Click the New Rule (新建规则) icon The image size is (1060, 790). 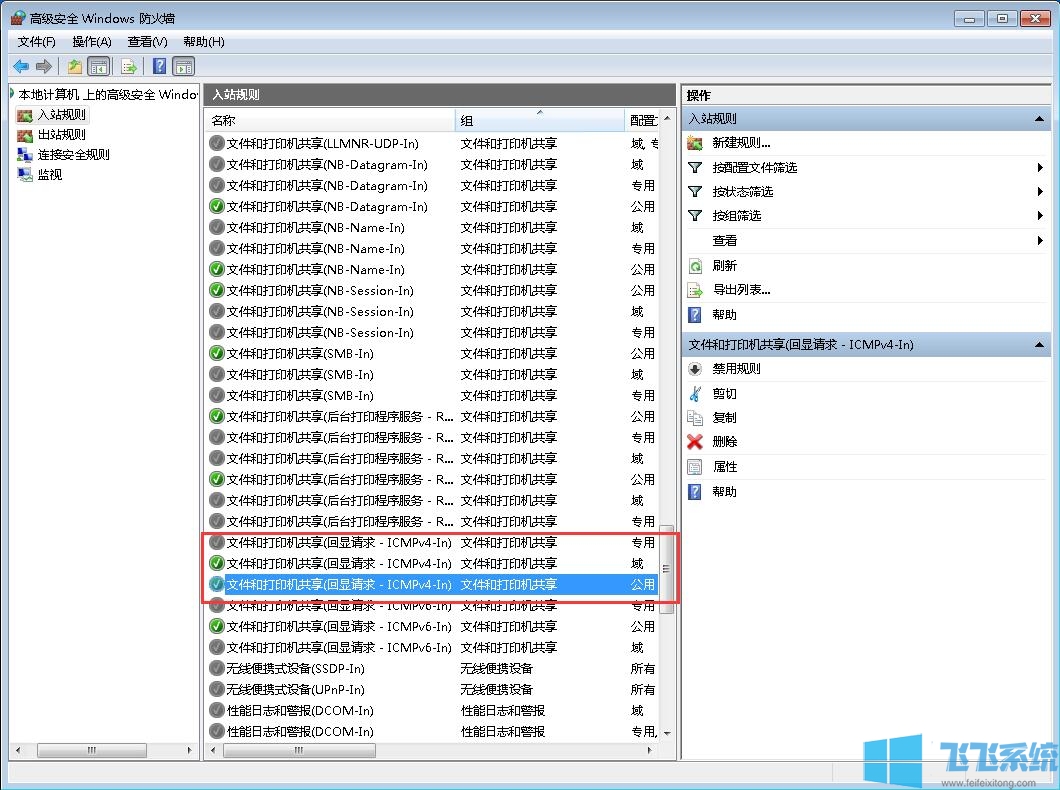pyautogui.click(x=692, y=143)
